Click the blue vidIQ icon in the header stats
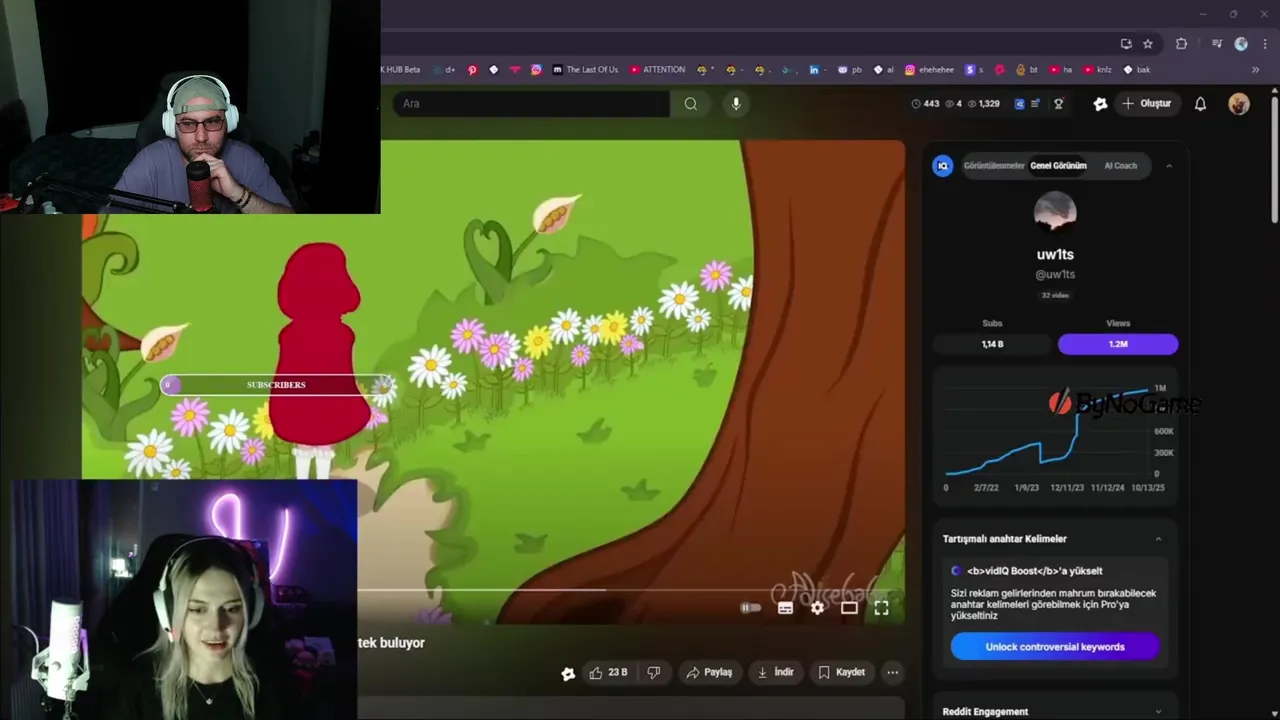 click(x=1019, y=104)
